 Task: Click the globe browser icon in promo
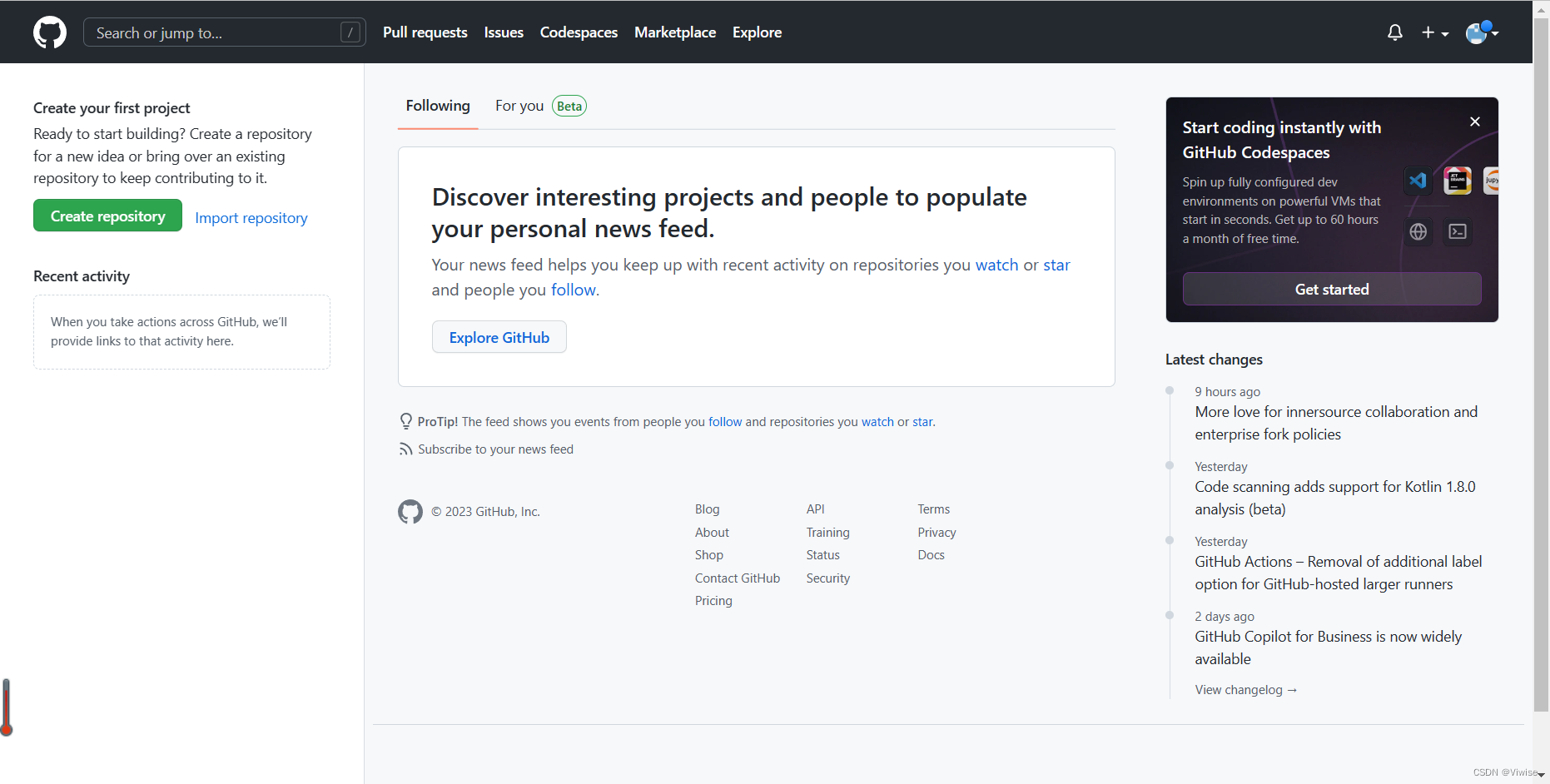tap(1418, 231)
